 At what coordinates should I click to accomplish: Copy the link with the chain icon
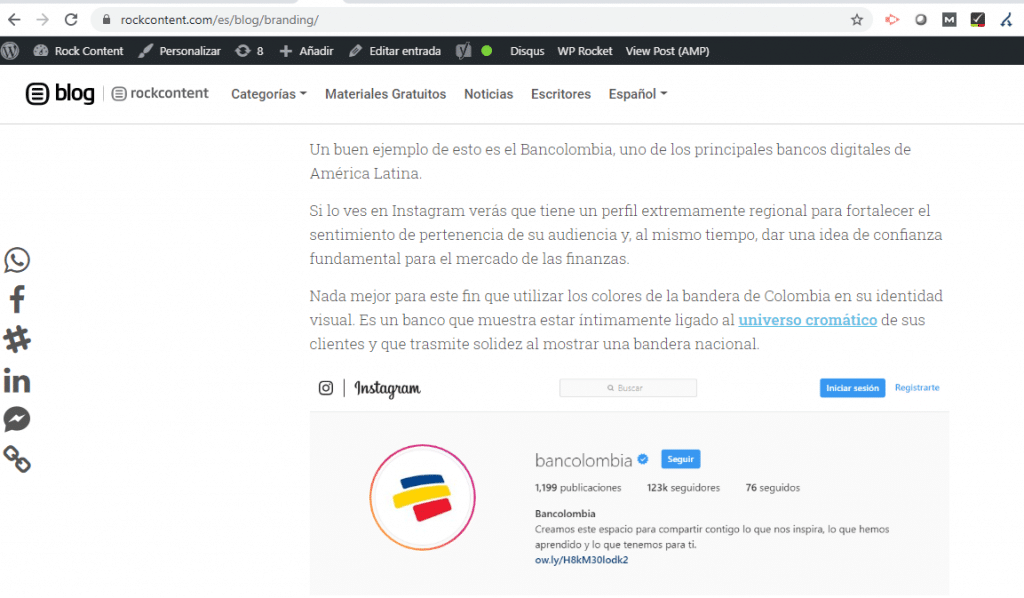[x=17, y=459]
